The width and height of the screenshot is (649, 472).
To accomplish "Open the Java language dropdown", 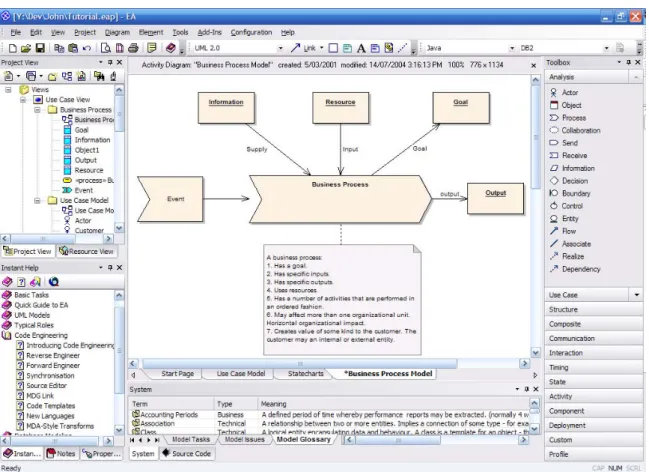I will click(512, 48).
